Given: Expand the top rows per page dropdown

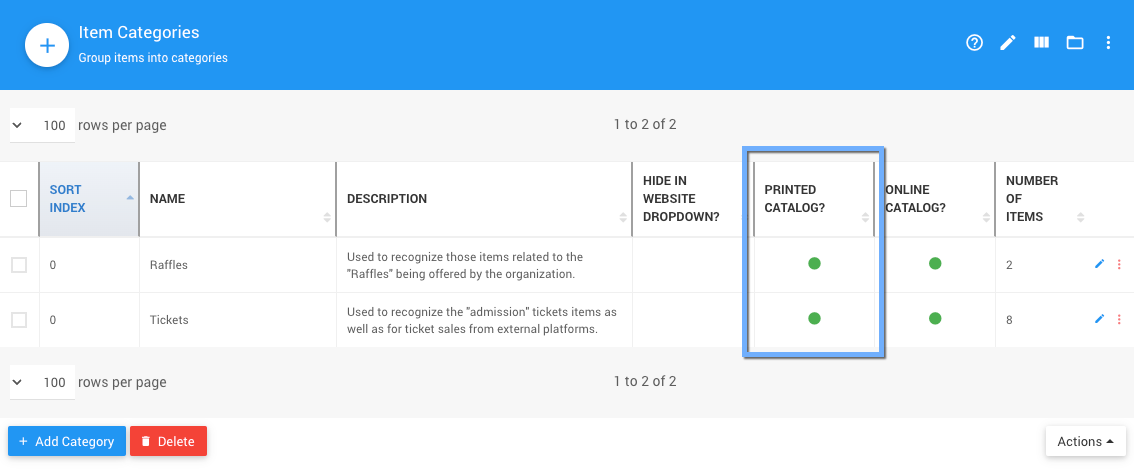Looking at the screenshot, I should (42, 126).
